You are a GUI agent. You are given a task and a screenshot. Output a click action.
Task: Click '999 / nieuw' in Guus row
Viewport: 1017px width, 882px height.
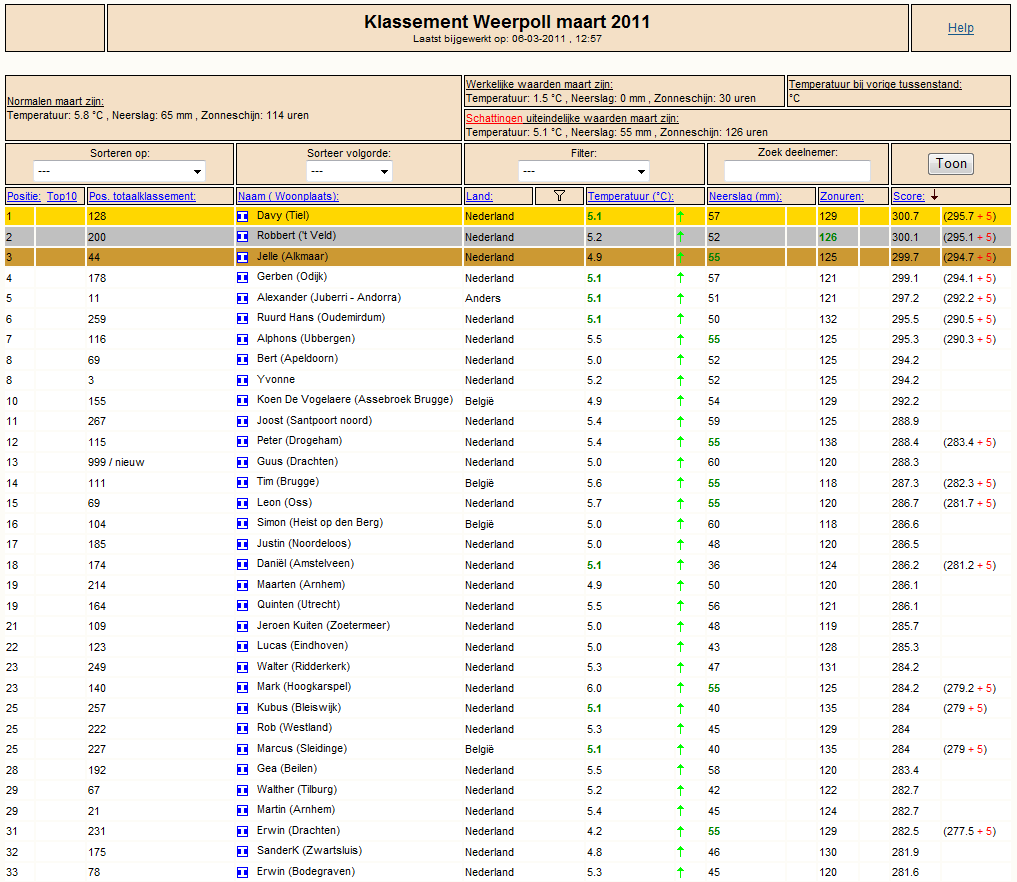116,462
